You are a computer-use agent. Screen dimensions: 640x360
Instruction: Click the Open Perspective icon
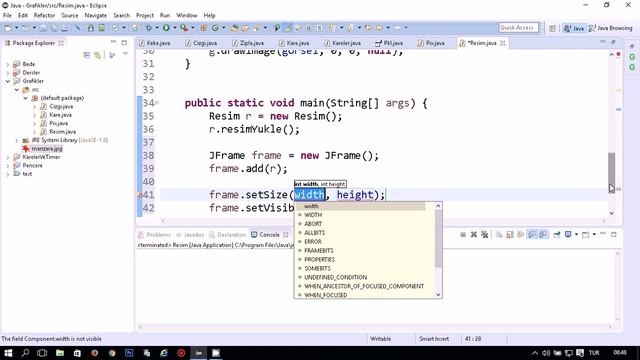552,28
